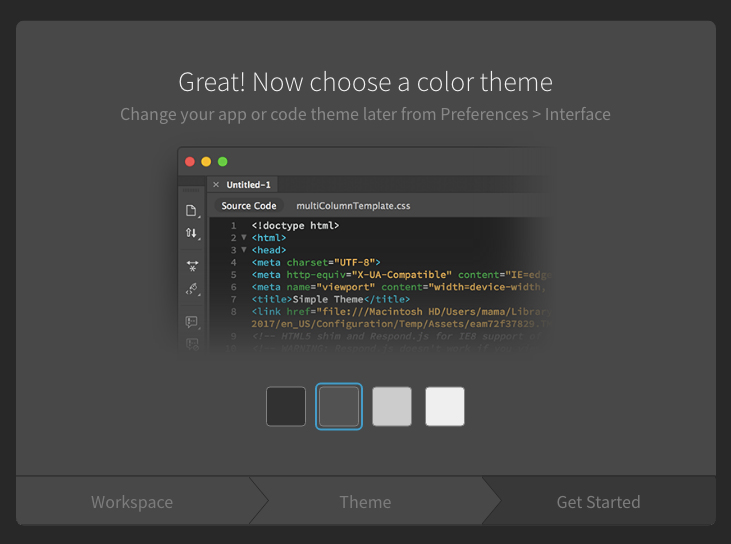
Task: Click the File Management arrows icon
Action: [192, 233]
